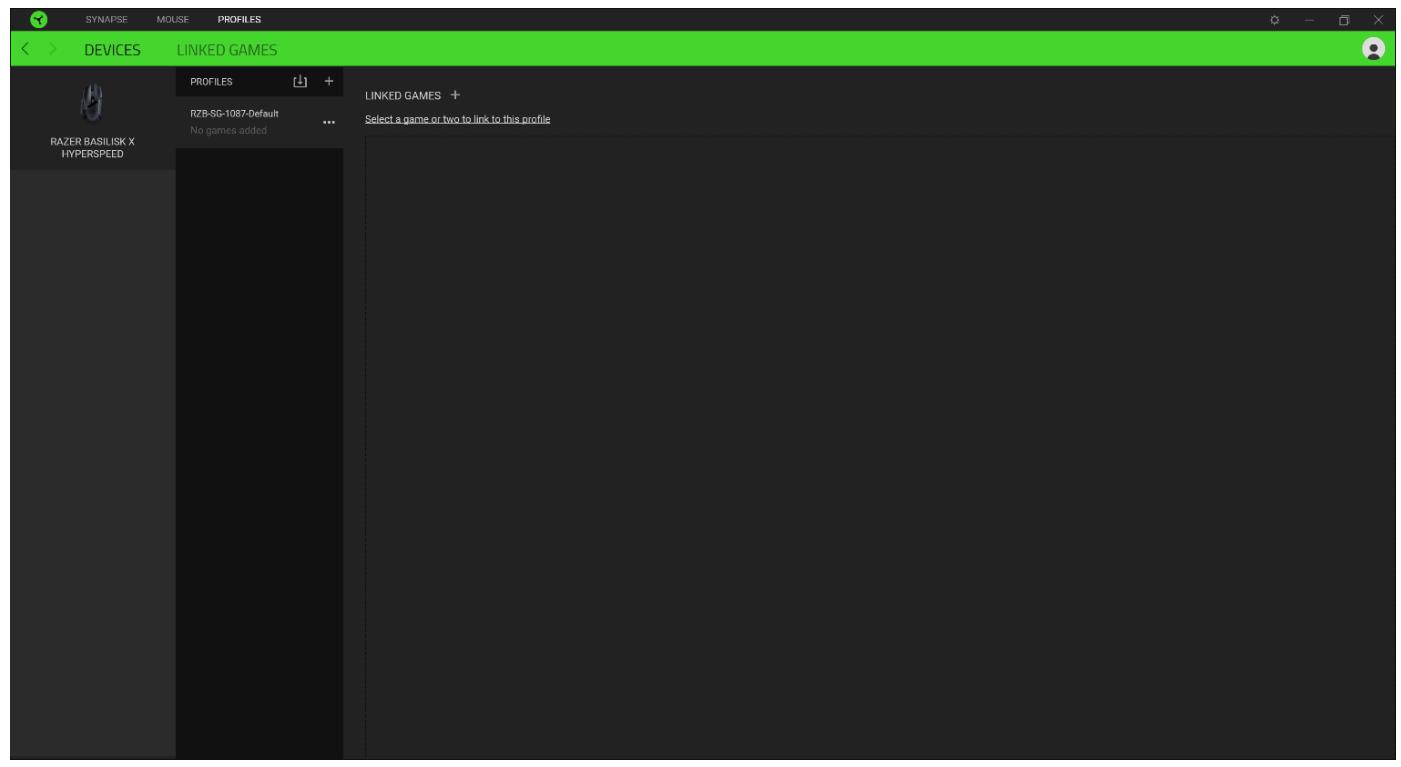This screenshot has width=1401, height=767.
Task: Minimize the Razer Synapse window
Action: click(1310, 19)
